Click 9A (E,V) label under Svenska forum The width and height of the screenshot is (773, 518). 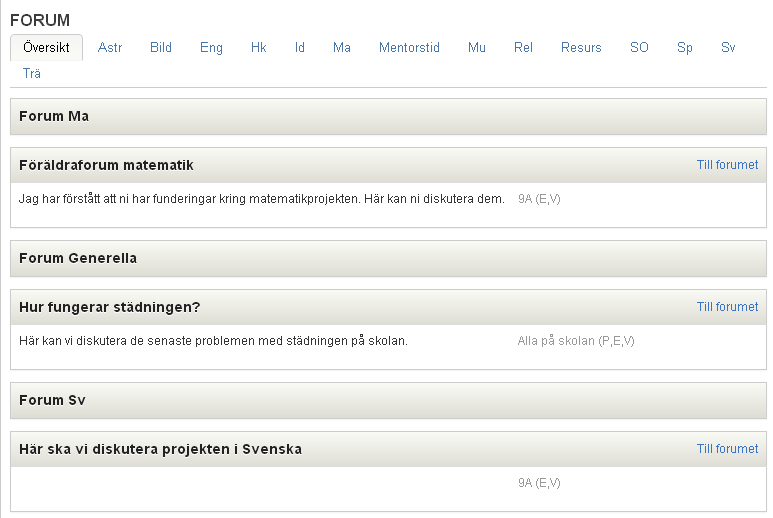(539, 483)
